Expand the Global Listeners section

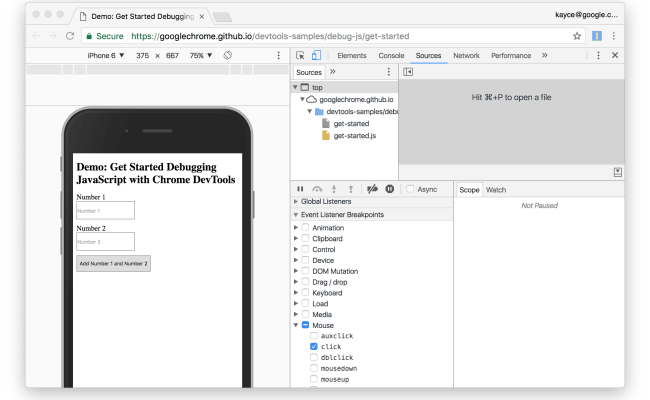point(296,201)
